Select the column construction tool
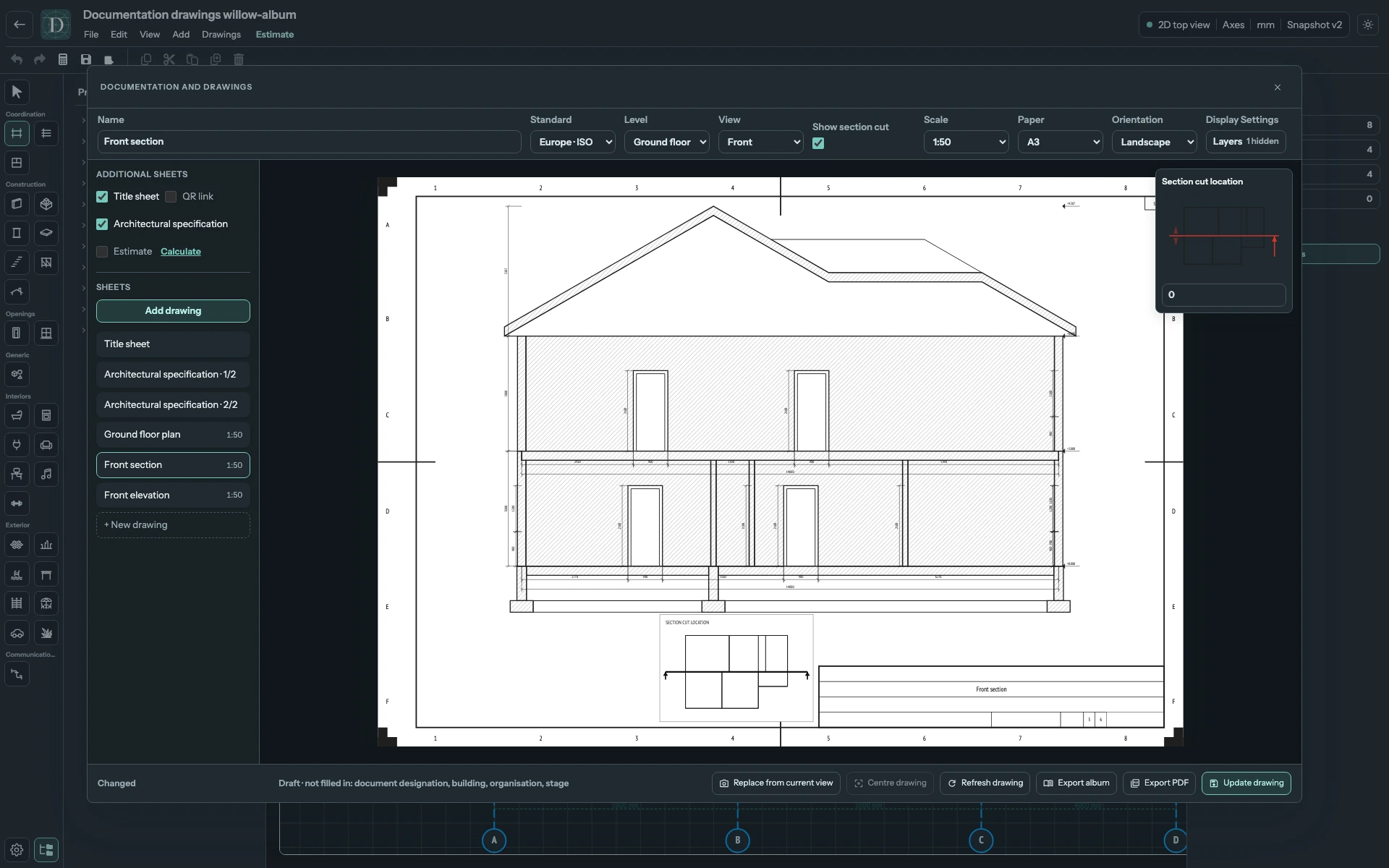 (x=17, y=233)
